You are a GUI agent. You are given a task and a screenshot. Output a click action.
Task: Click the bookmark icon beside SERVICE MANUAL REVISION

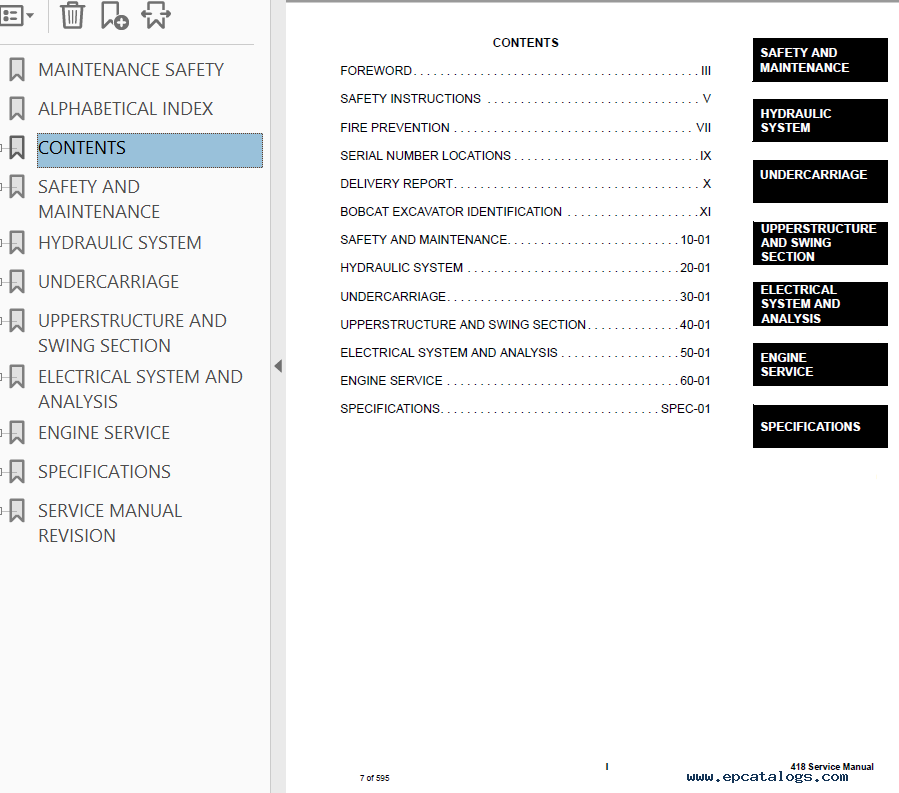pyautogui.click(x=17, y=511)
